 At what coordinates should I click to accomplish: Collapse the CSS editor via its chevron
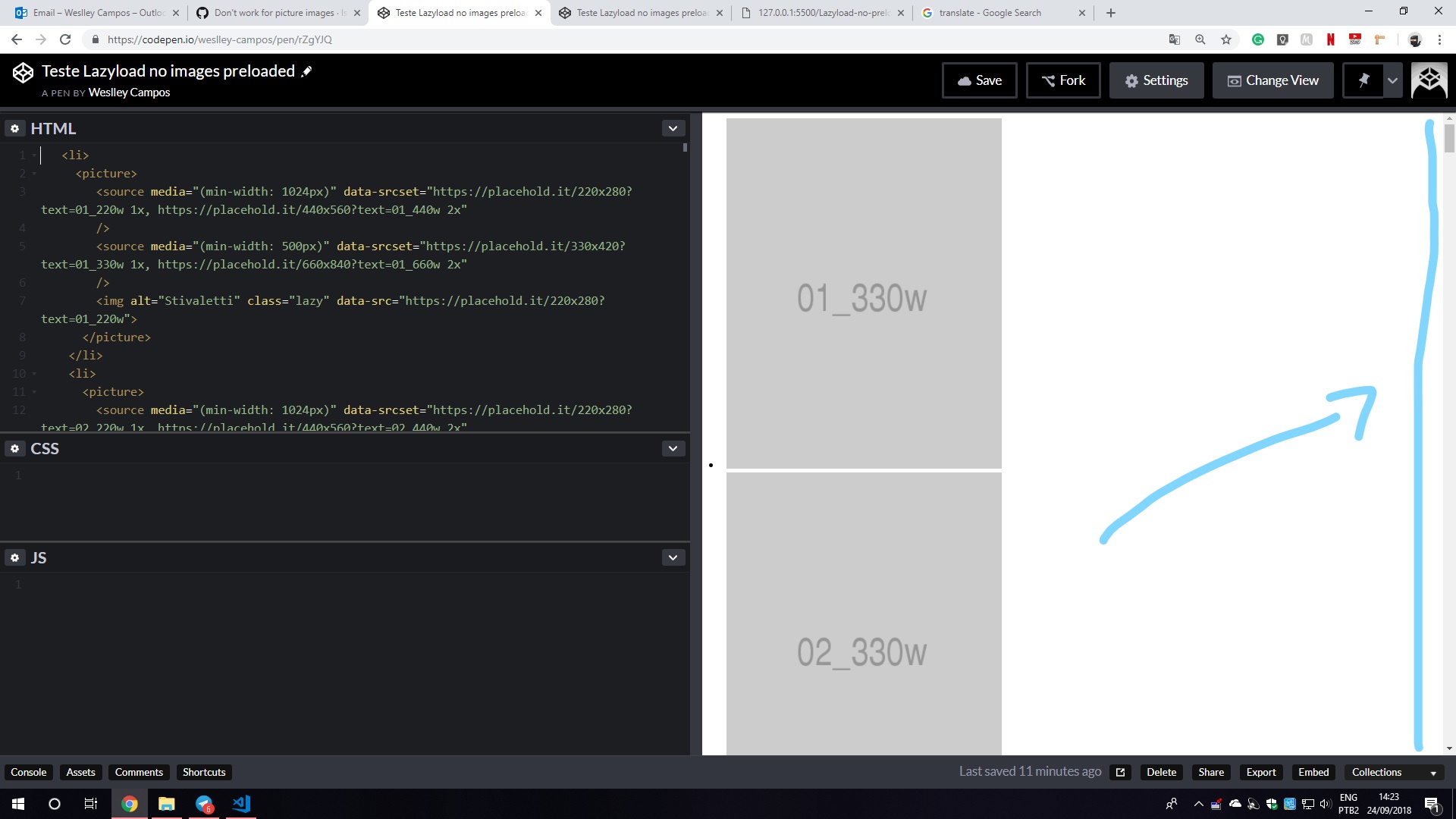point(673,448)
